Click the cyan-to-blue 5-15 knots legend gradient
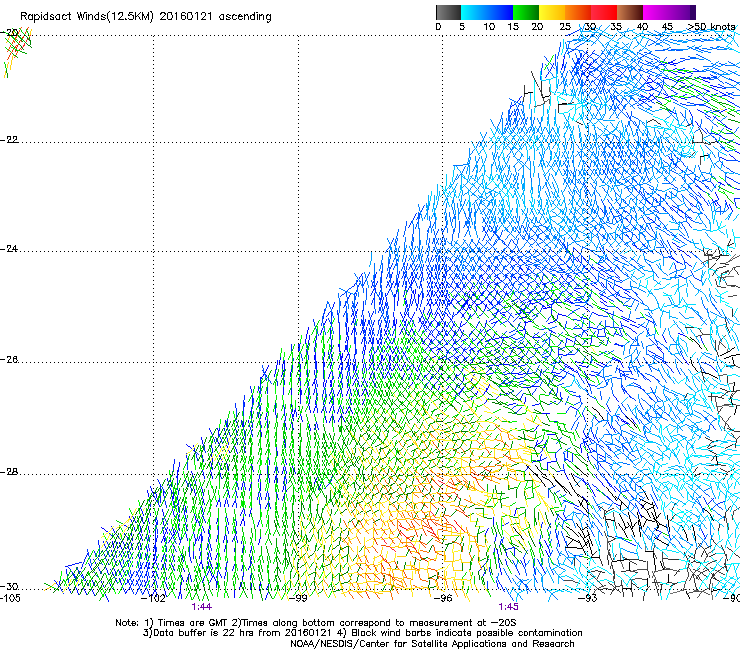740x650 pixels. click(487, 12)
